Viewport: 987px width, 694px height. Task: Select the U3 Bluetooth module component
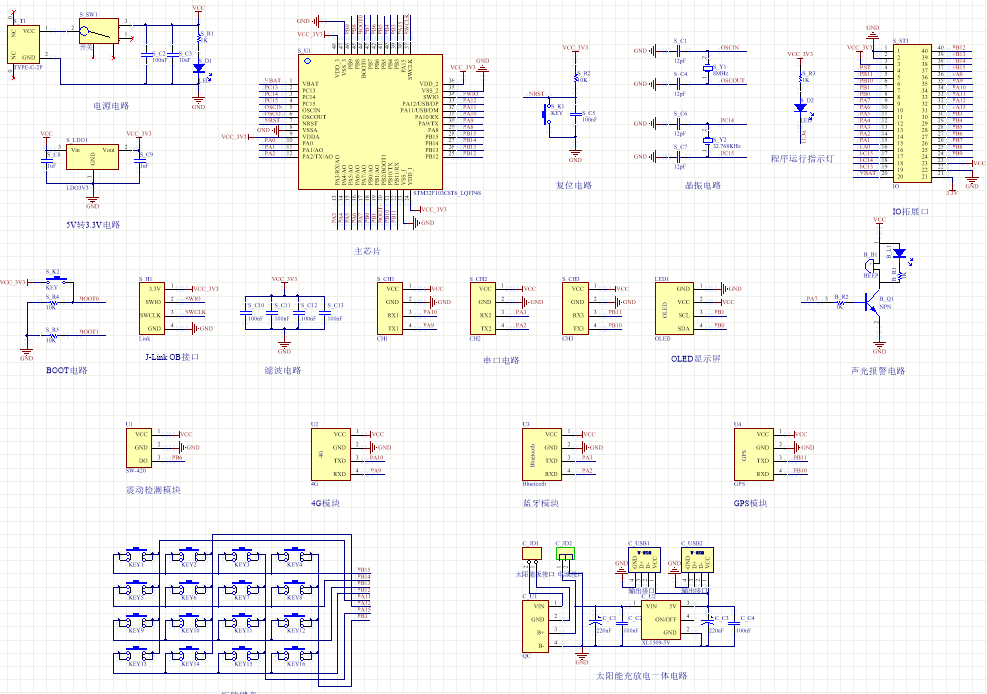tap(542, 454)
